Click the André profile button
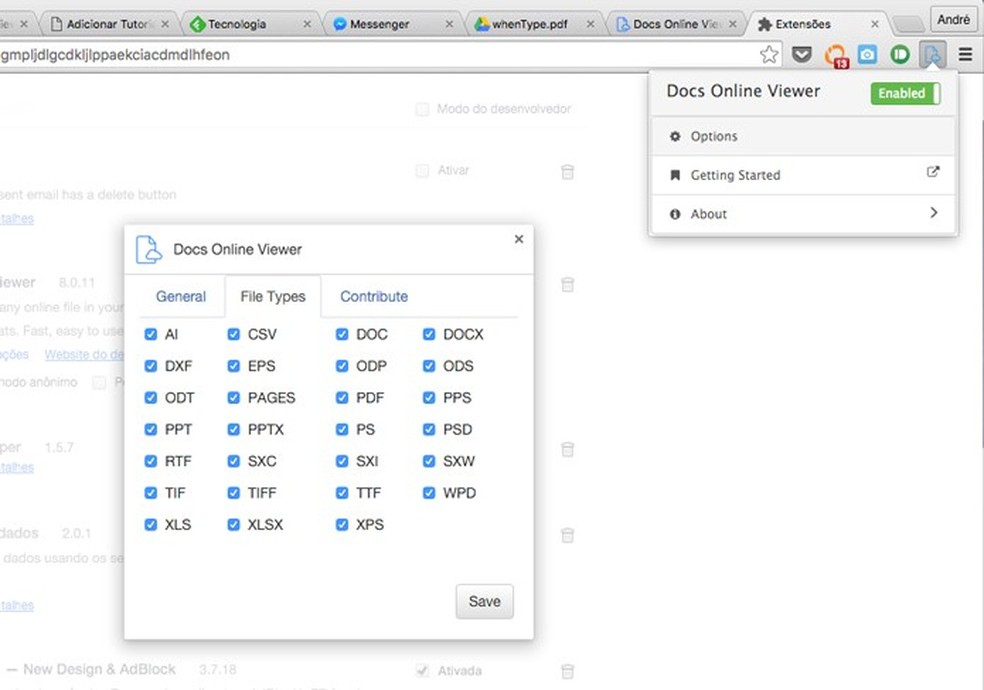 tap(954, 20)
